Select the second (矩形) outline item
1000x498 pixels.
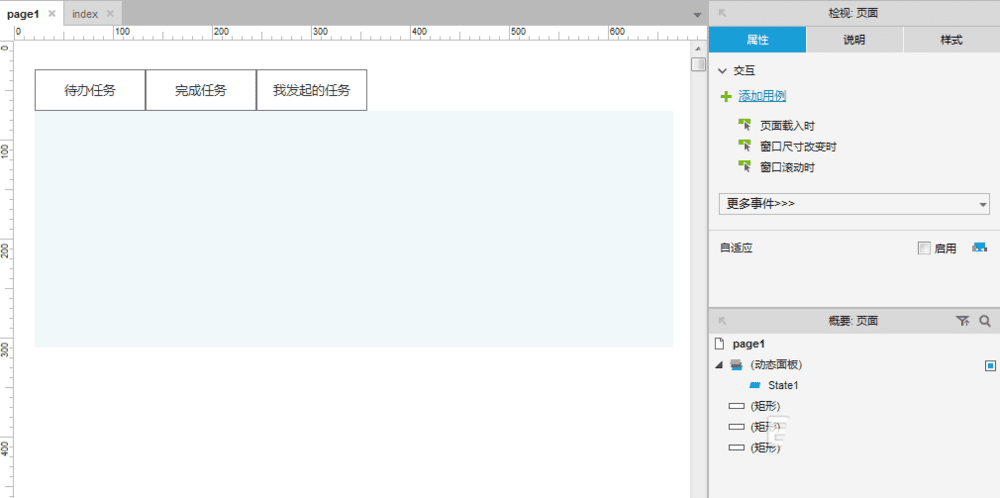[765, 427]
